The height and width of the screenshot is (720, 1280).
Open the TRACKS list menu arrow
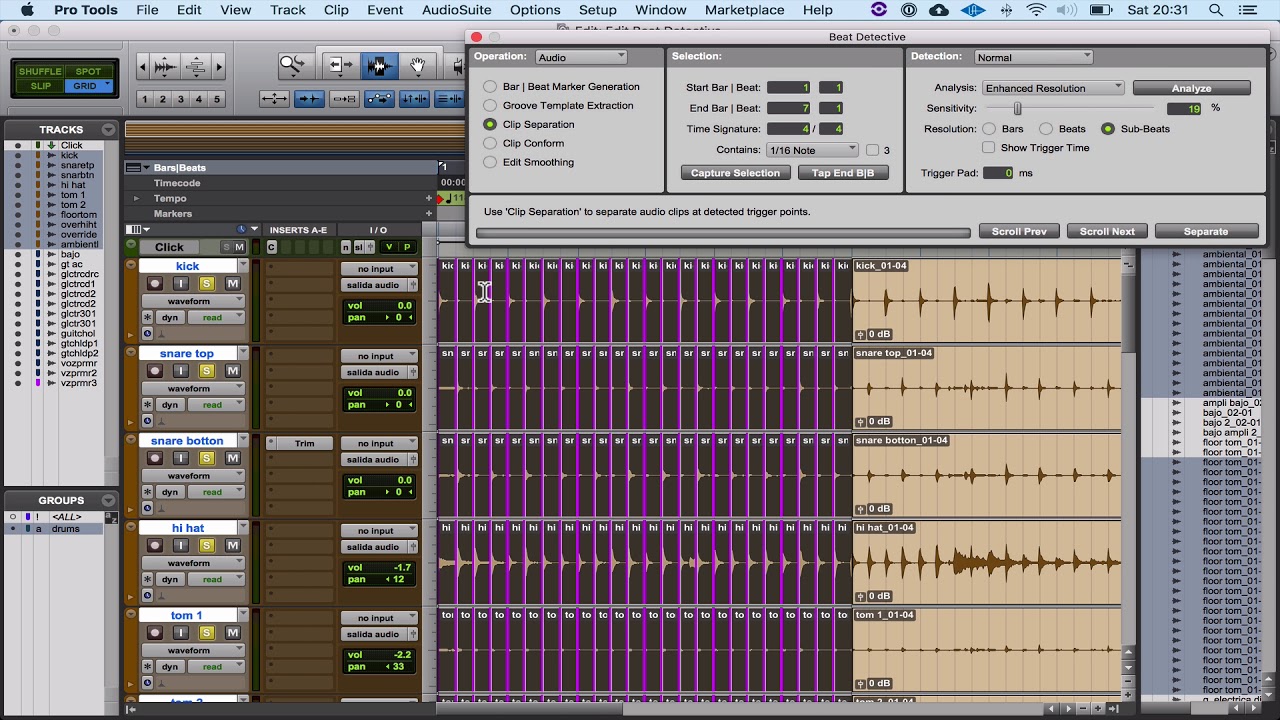tap(107, 130)
